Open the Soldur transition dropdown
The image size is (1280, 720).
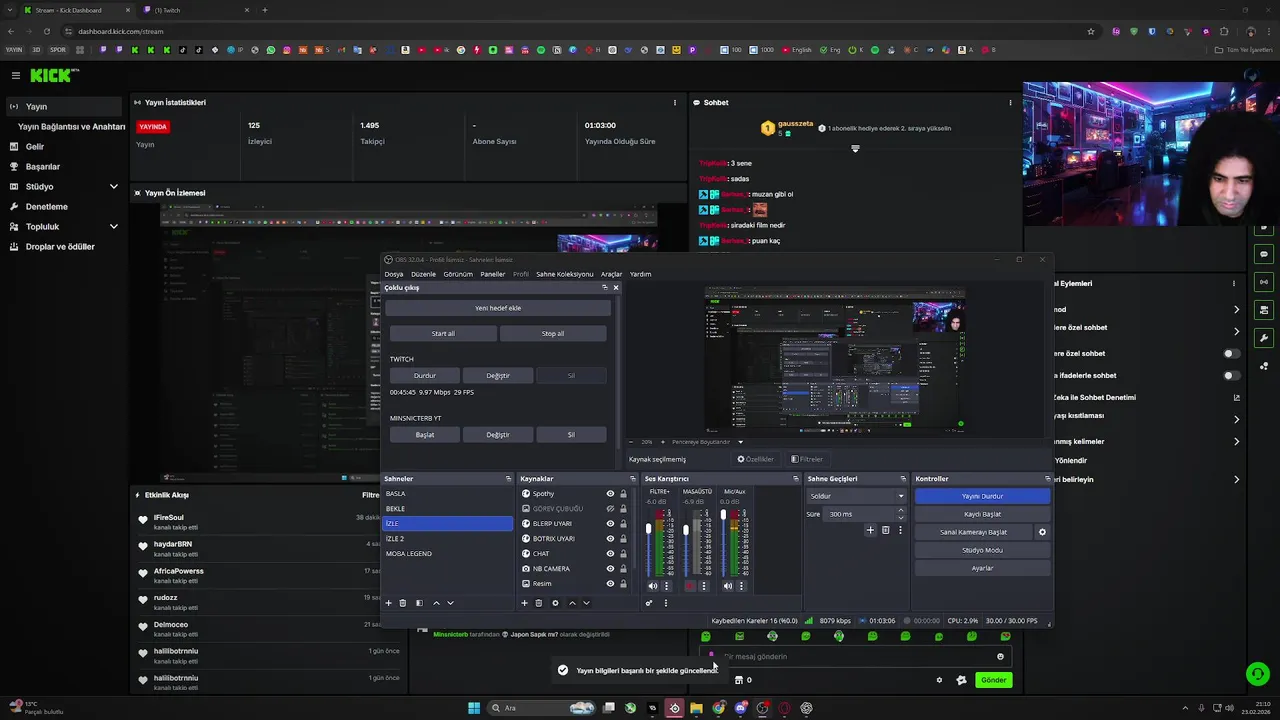click(856, 496)
